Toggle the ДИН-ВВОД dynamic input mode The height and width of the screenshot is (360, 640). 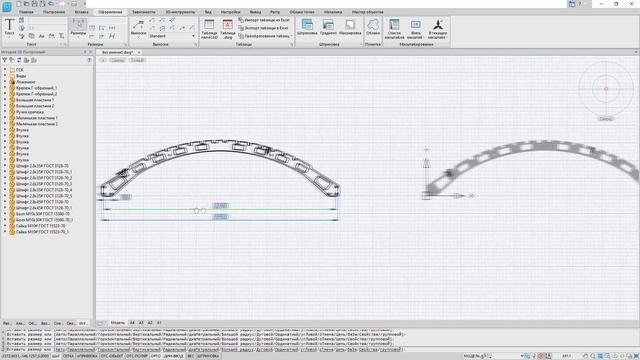click(174, 356)
